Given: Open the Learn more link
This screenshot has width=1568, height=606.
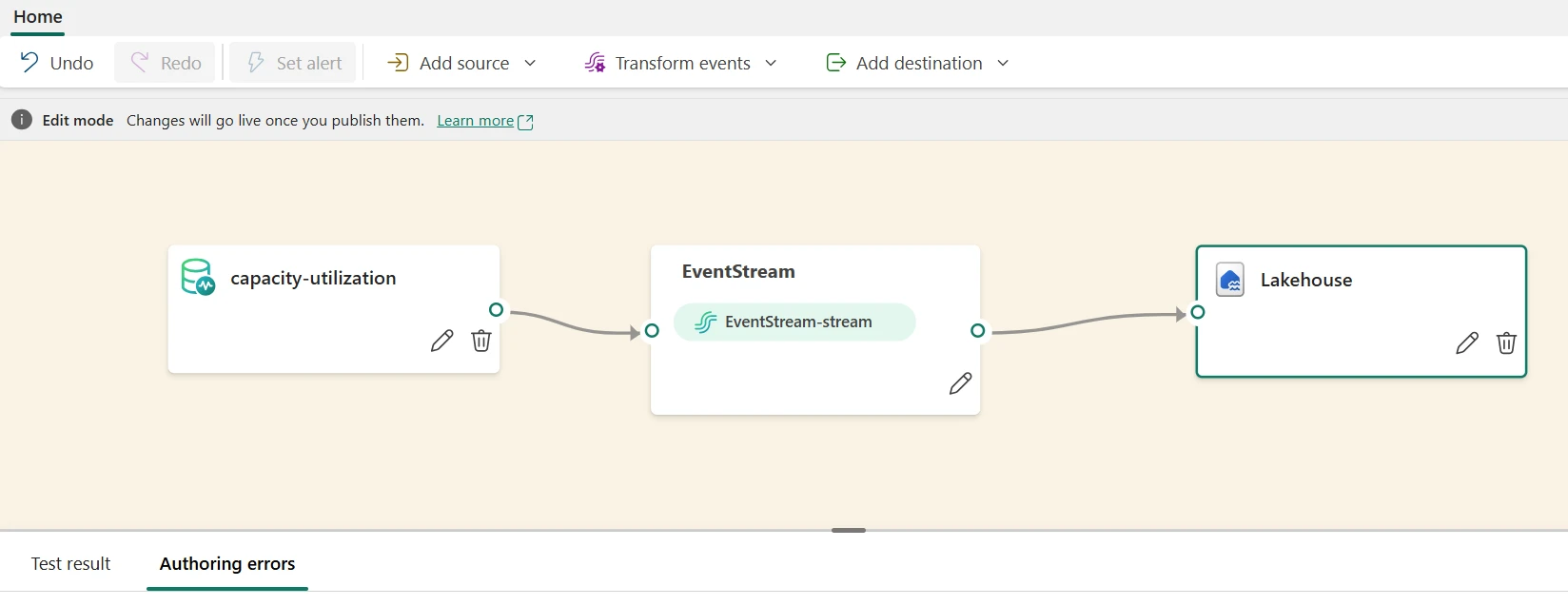Looking at the screenshot, I should [x=475, y=121].
